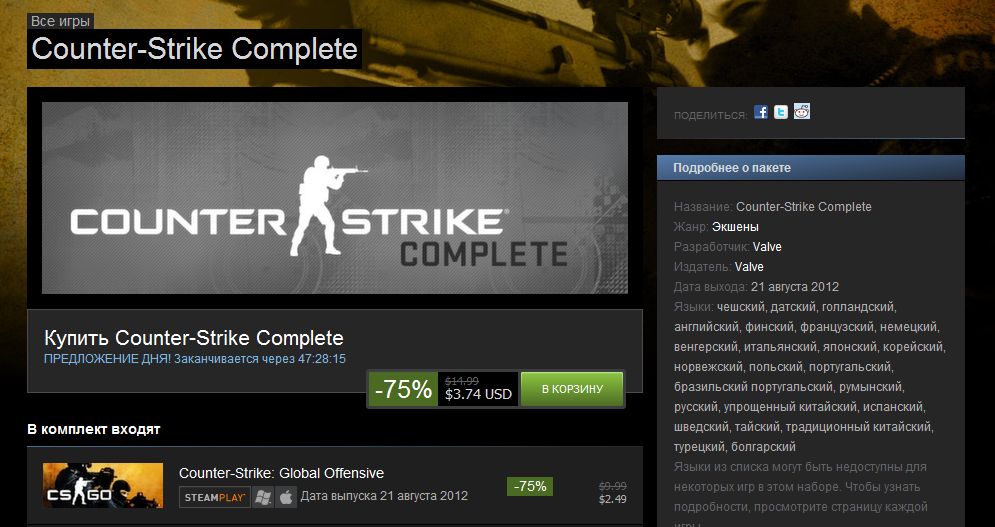Click the Counter-Strike Complete page title
The image size is (995, 527).
coord(194,49)
